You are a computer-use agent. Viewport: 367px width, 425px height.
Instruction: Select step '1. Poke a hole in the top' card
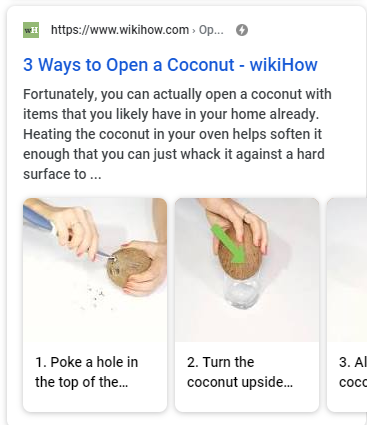(95, 305)
